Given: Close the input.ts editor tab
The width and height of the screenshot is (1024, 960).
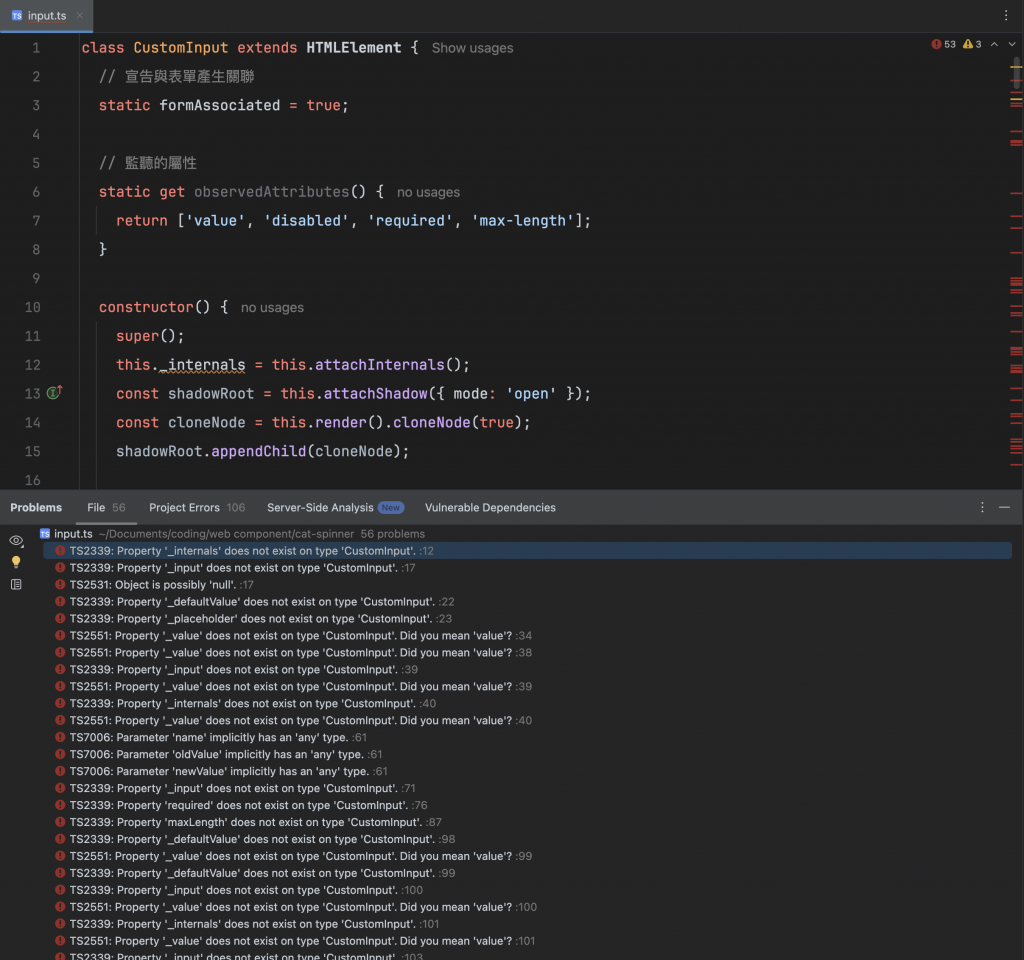Looking at the screenshot, I should pos(80,15).
